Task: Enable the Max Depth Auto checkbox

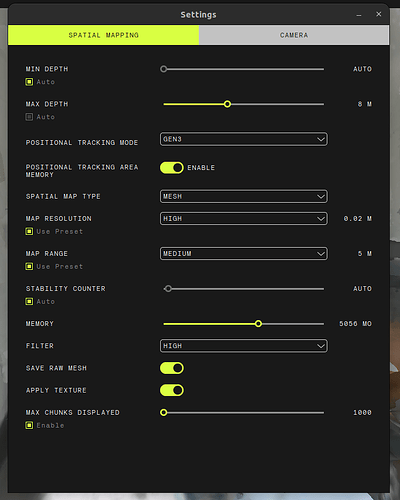Action: click(29, 117)
